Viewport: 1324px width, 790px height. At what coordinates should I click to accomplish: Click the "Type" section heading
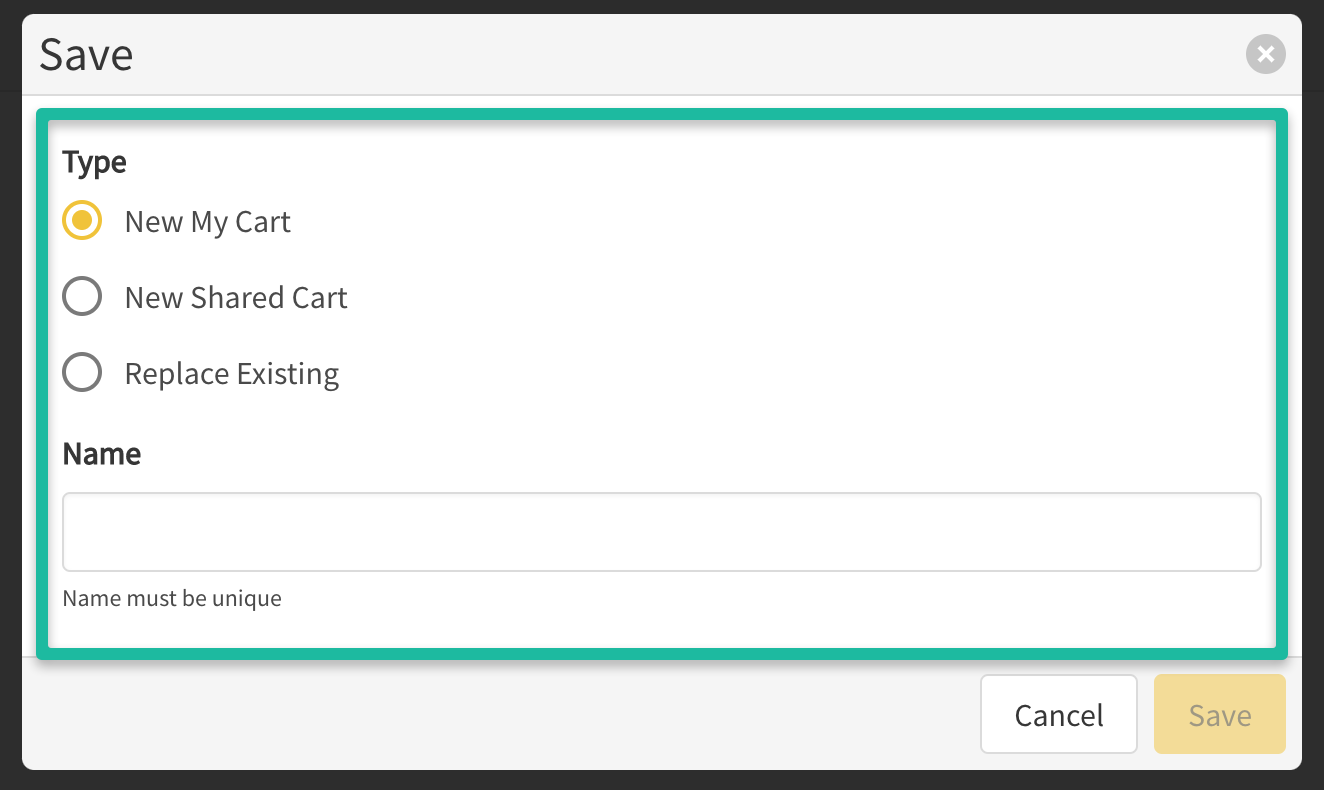(94, 162)
